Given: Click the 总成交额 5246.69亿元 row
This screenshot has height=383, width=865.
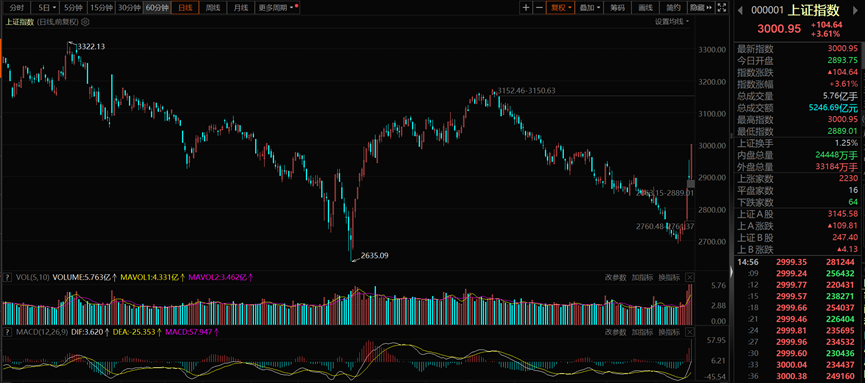Looking at the screenshot, I should click(x=798, y=108).
